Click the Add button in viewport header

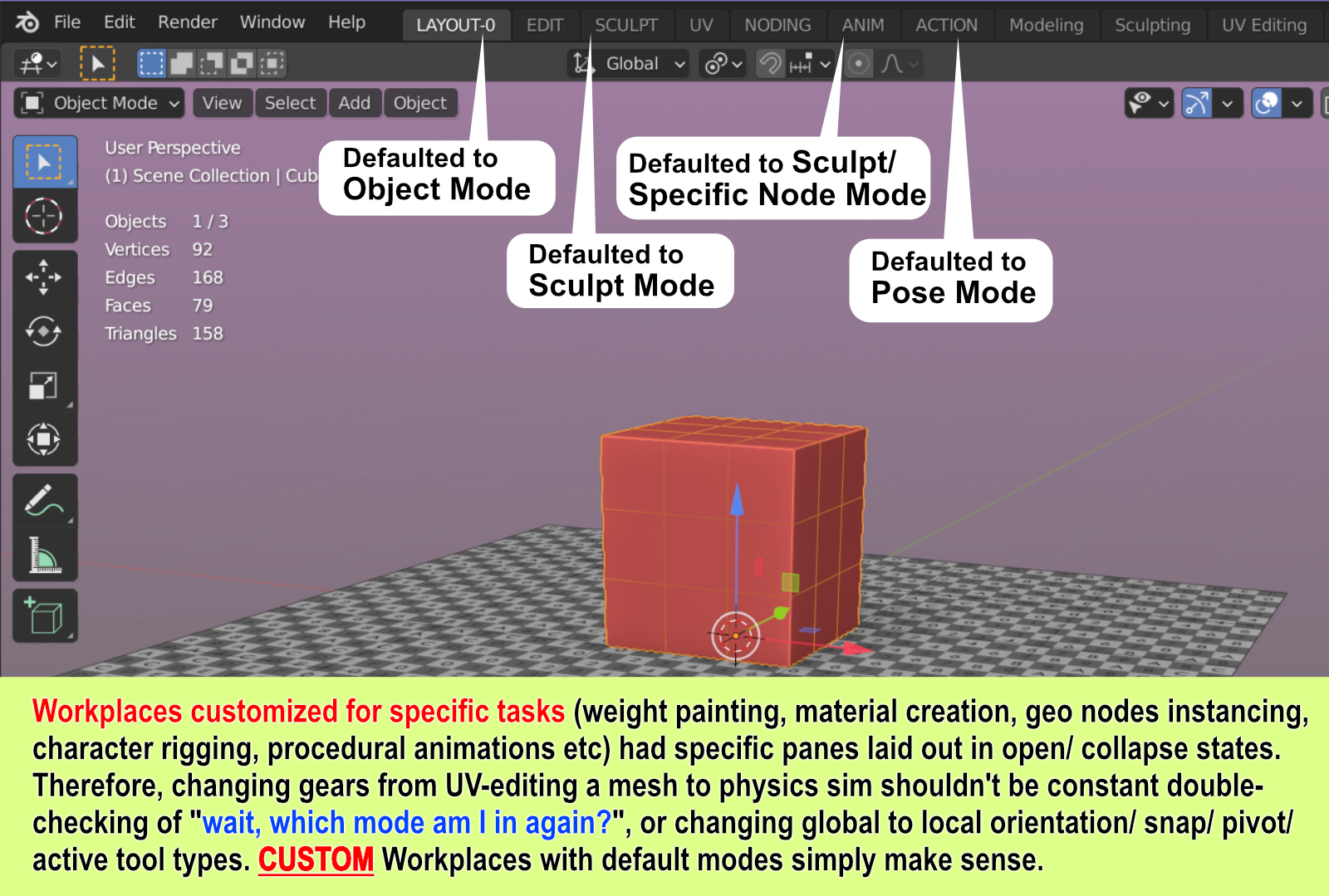354,103
